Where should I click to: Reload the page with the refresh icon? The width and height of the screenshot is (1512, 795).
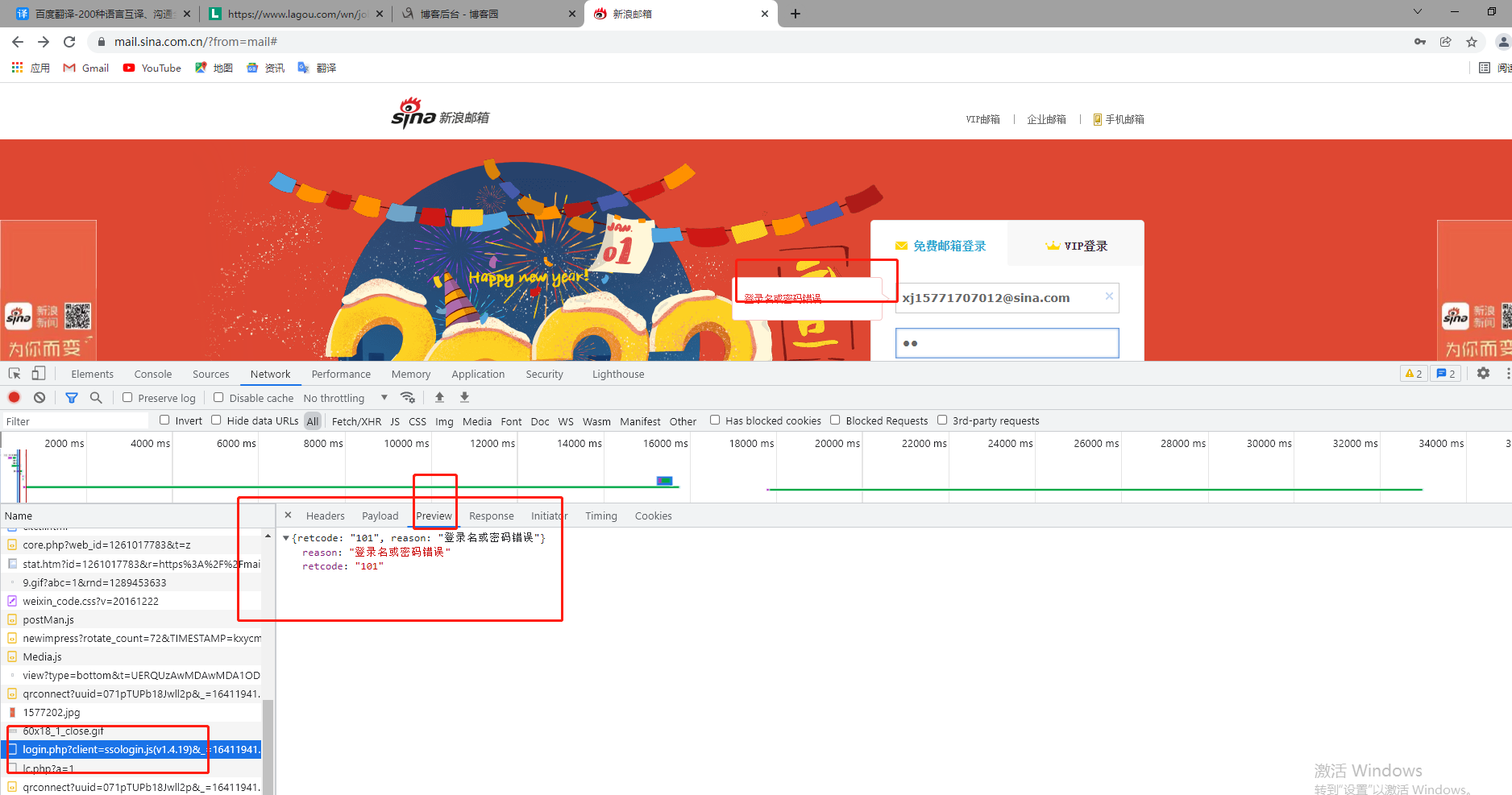click(x=69, y=42)
